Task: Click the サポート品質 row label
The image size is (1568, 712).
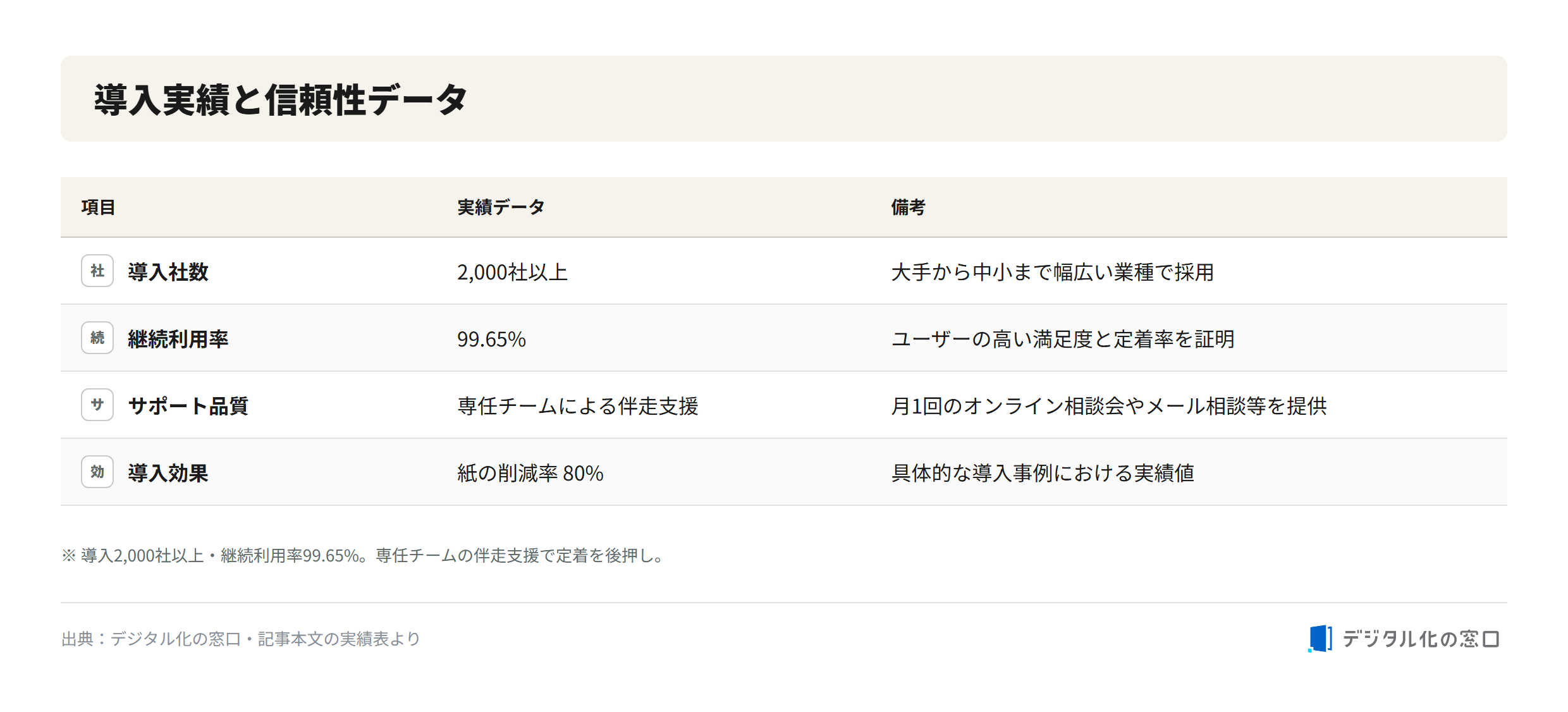Action: pyautogui.click(x=188, y=406)
